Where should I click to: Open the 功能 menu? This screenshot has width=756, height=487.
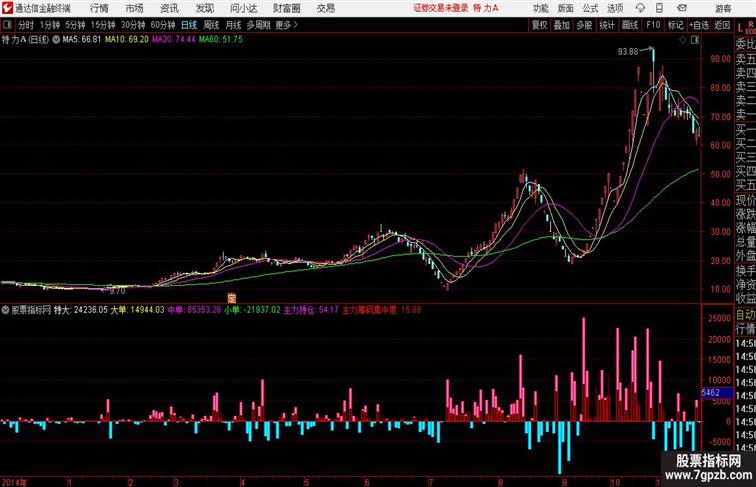click(540, 8)
